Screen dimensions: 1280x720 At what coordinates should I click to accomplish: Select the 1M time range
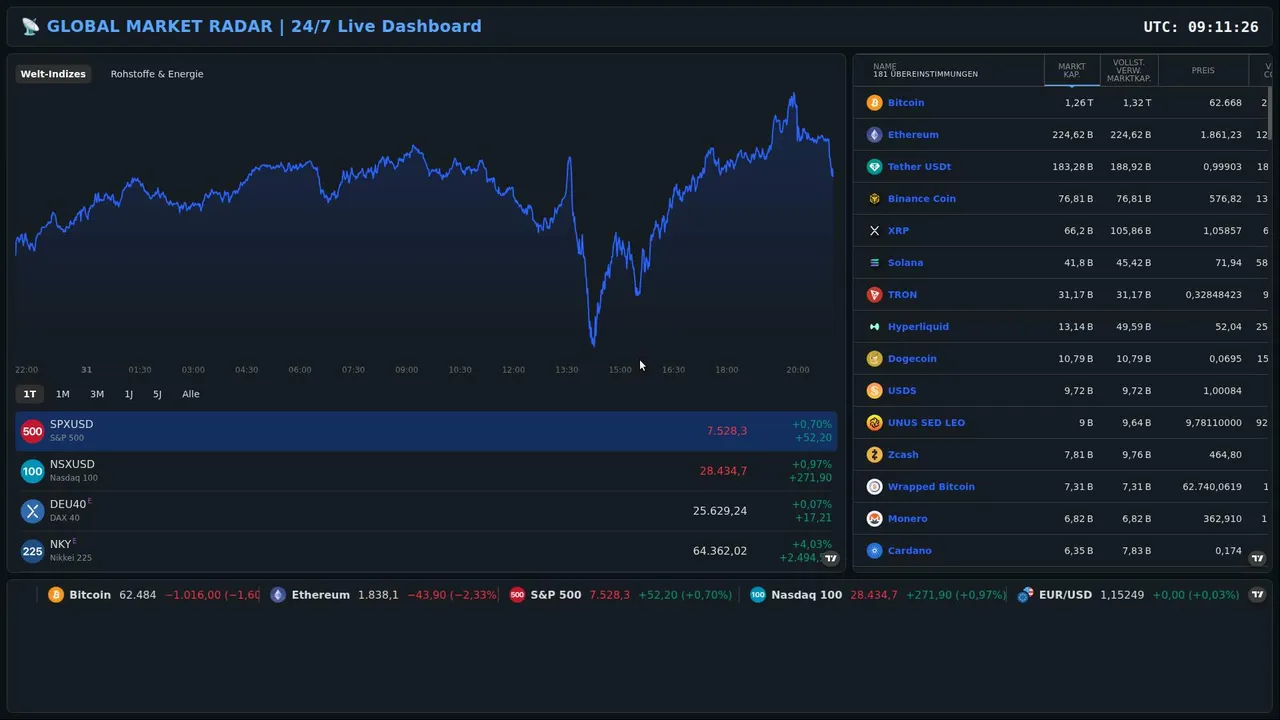[63, 394]
